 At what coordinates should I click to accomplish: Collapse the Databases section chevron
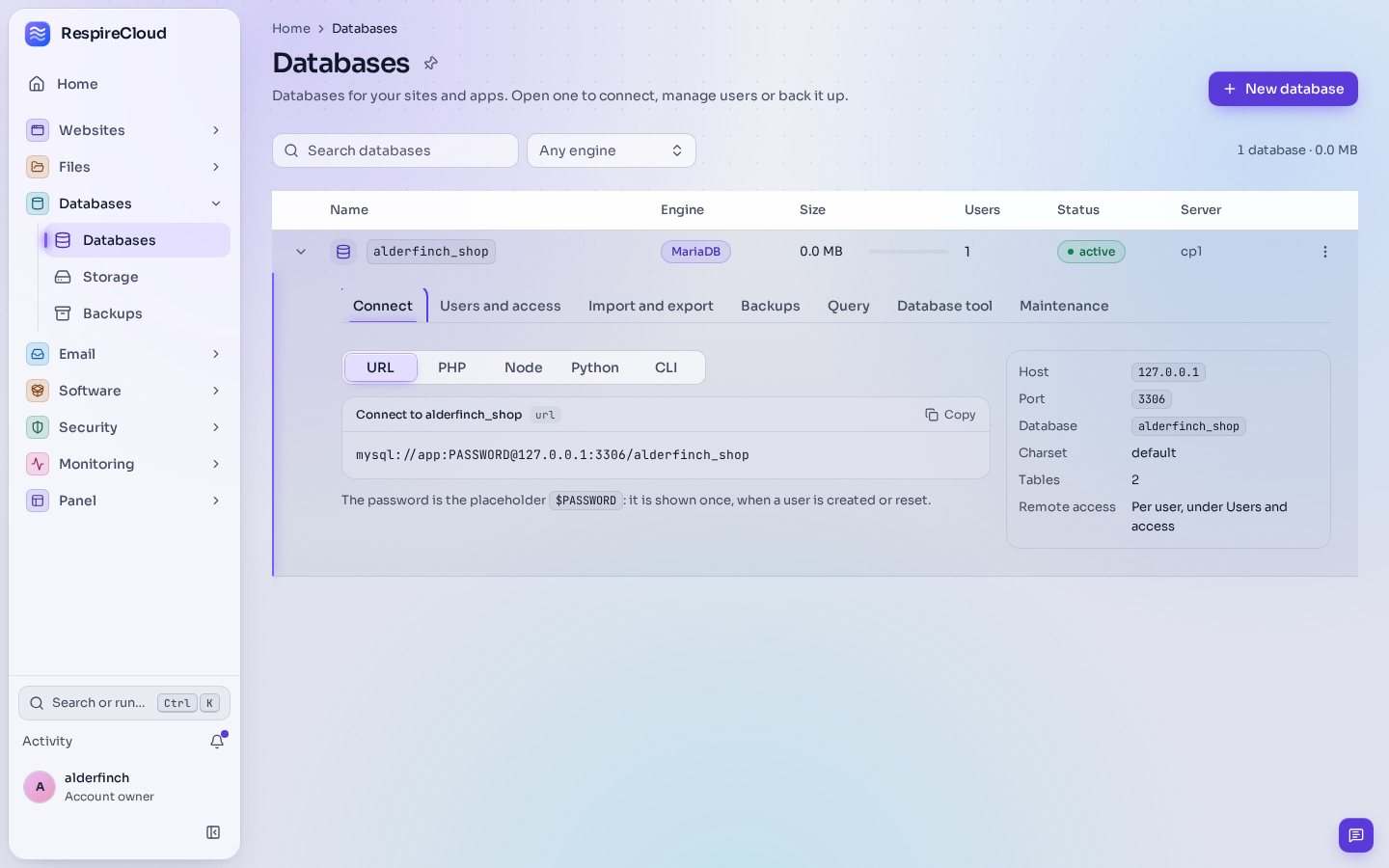coord(216,203)
